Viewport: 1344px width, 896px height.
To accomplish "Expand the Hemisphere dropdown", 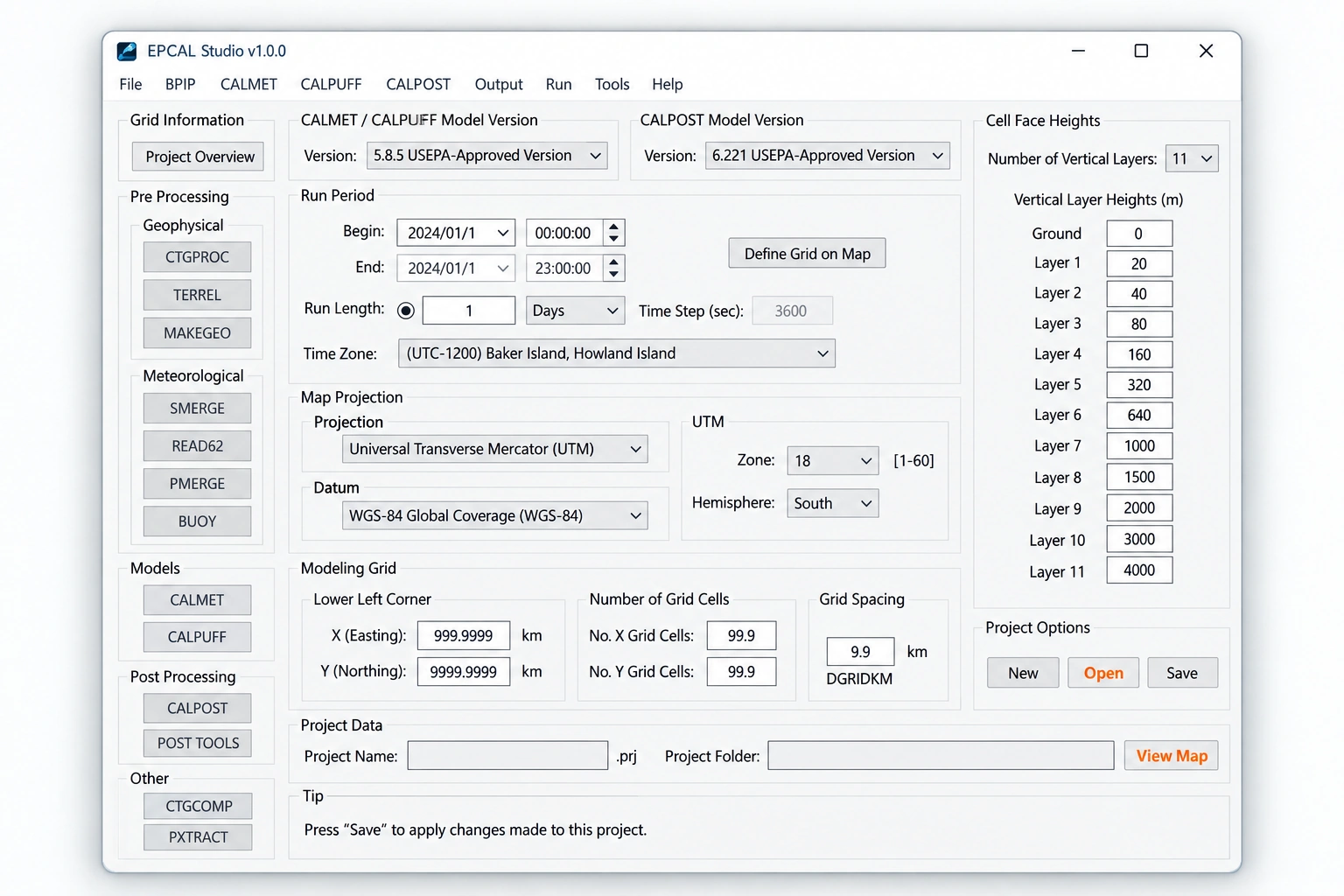I will 833,503.
